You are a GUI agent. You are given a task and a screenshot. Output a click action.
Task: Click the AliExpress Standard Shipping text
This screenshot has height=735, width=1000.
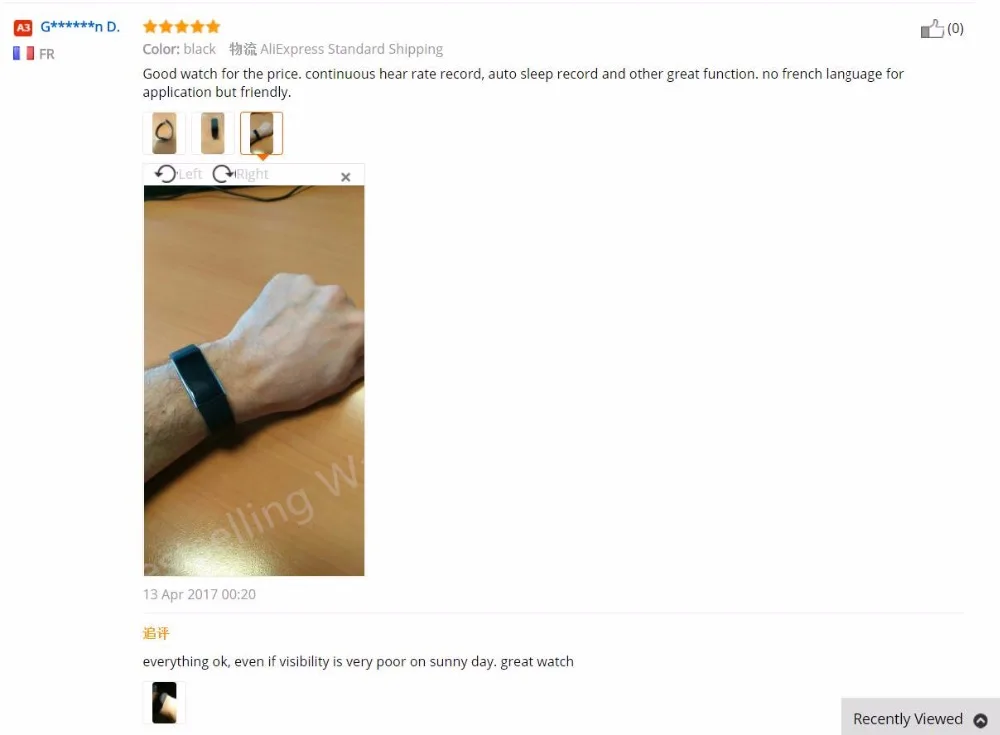(351, 49)
